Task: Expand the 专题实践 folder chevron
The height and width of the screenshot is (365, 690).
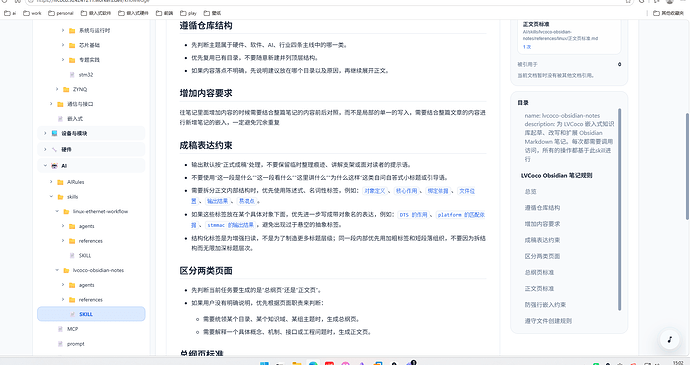Action: tap(62, 59)
